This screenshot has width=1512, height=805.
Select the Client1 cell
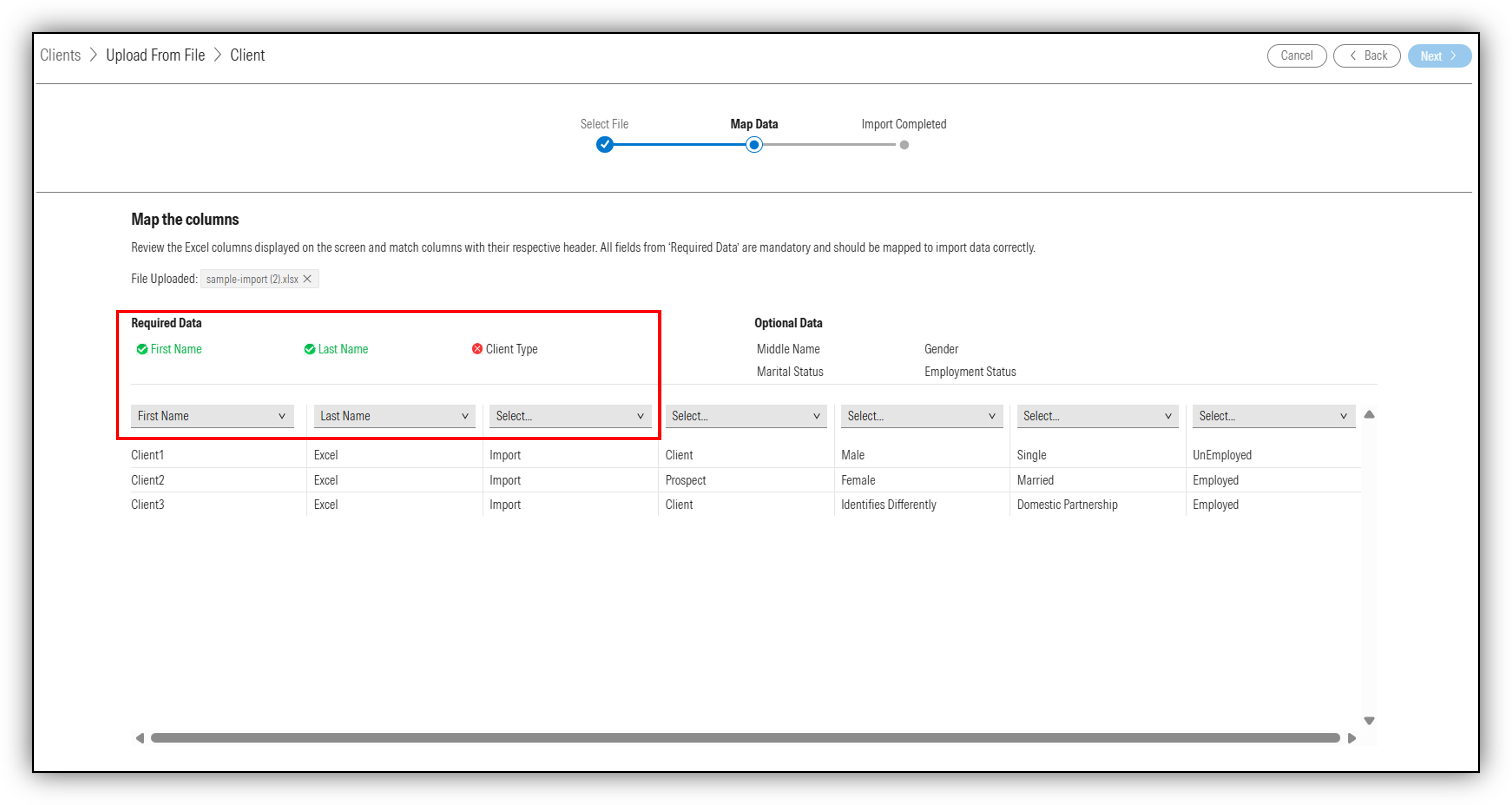coord(147,455)
